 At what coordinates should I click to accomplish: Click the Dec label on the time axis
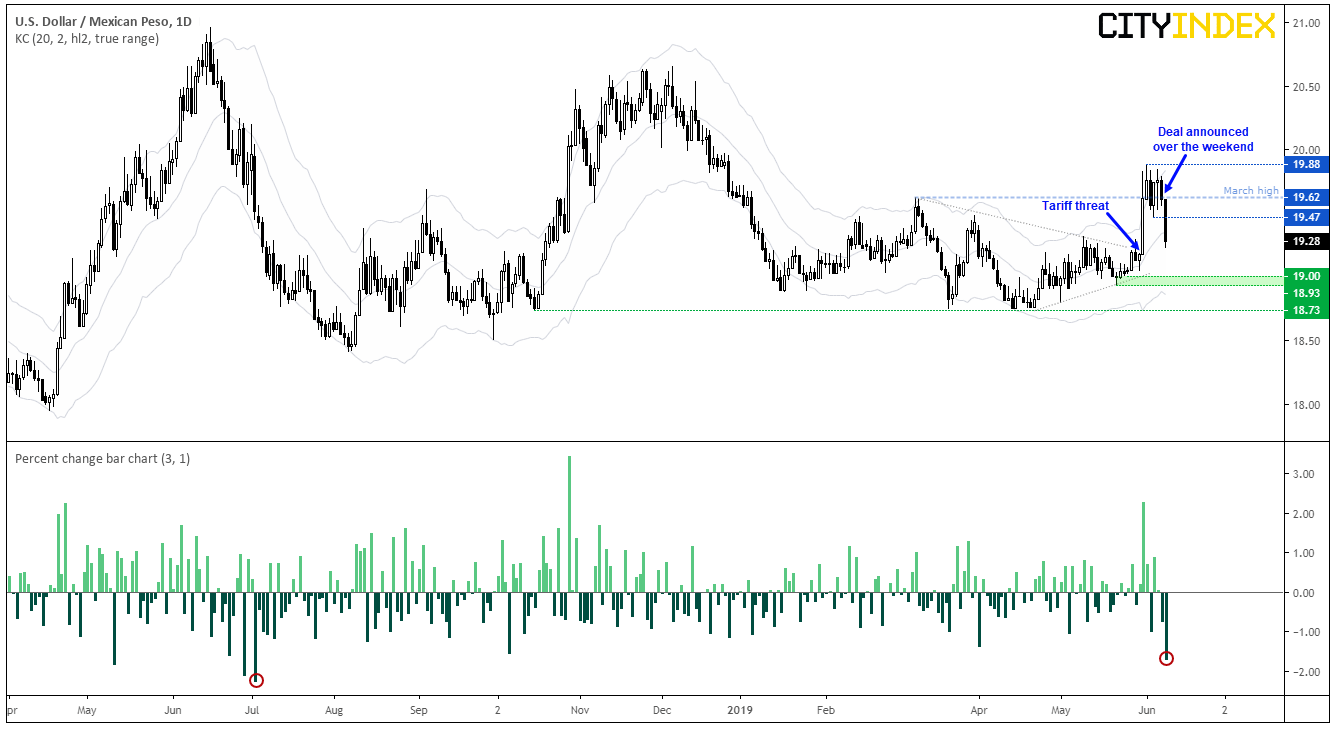pos(661,708)
